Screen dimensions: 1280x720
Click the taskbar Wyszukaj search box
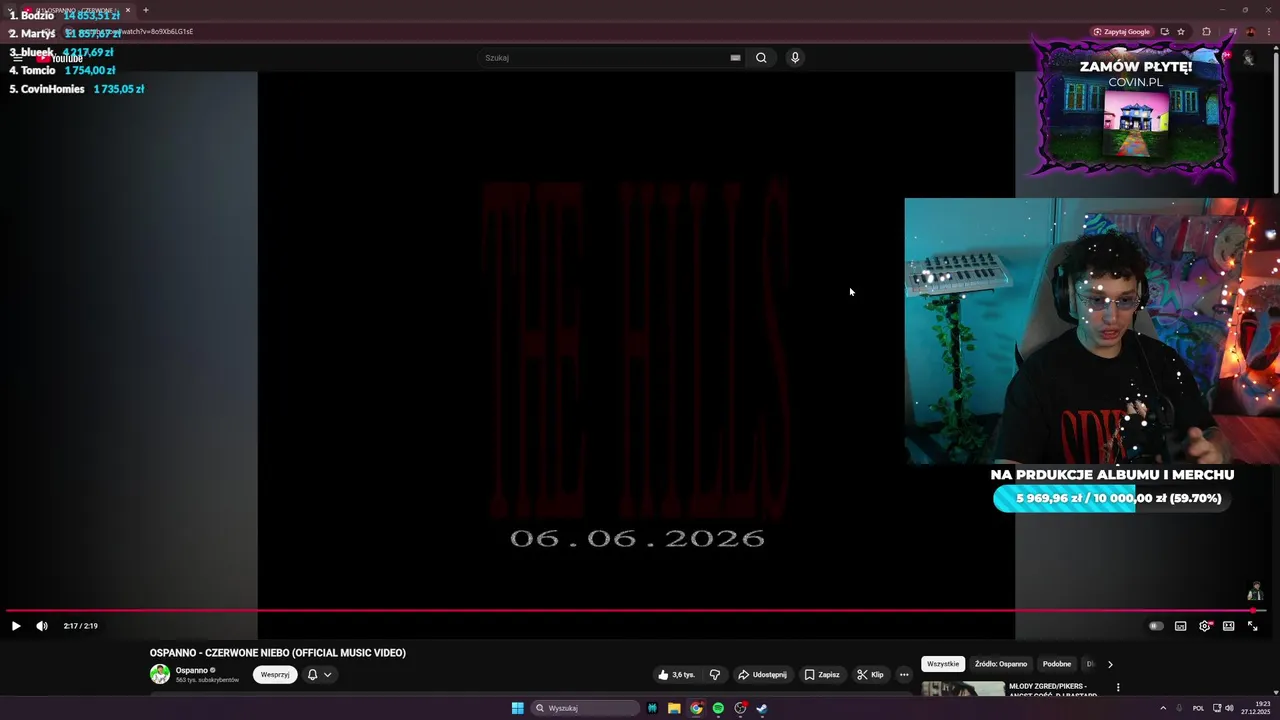pos(584,708)
